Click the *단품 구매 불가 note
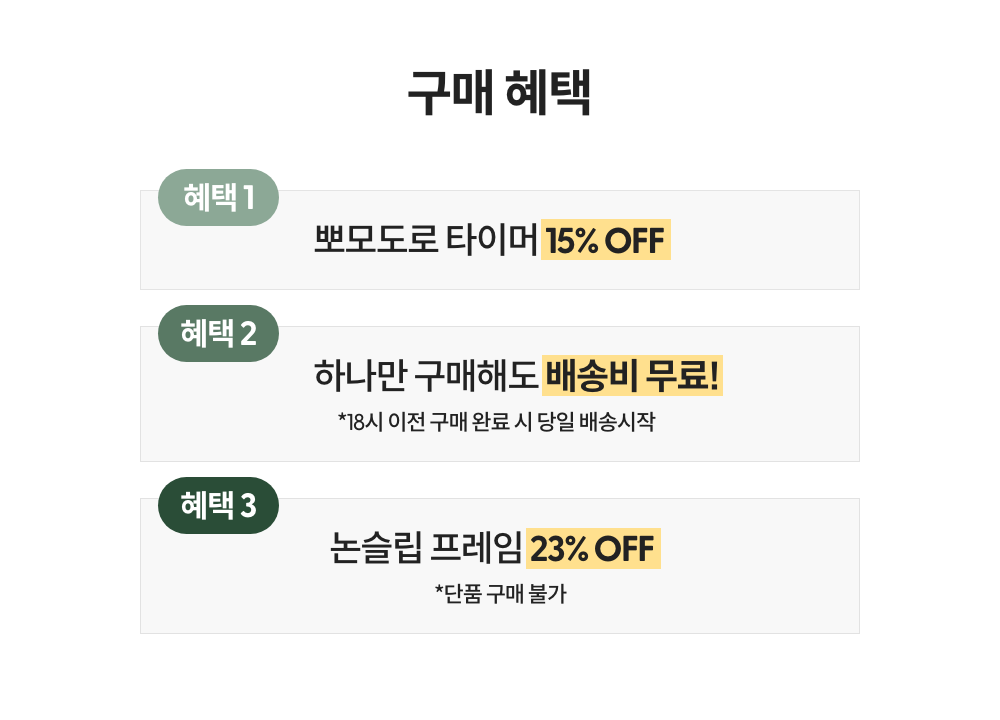Viewport: 1000px width, 720px height. coord(500,594)
